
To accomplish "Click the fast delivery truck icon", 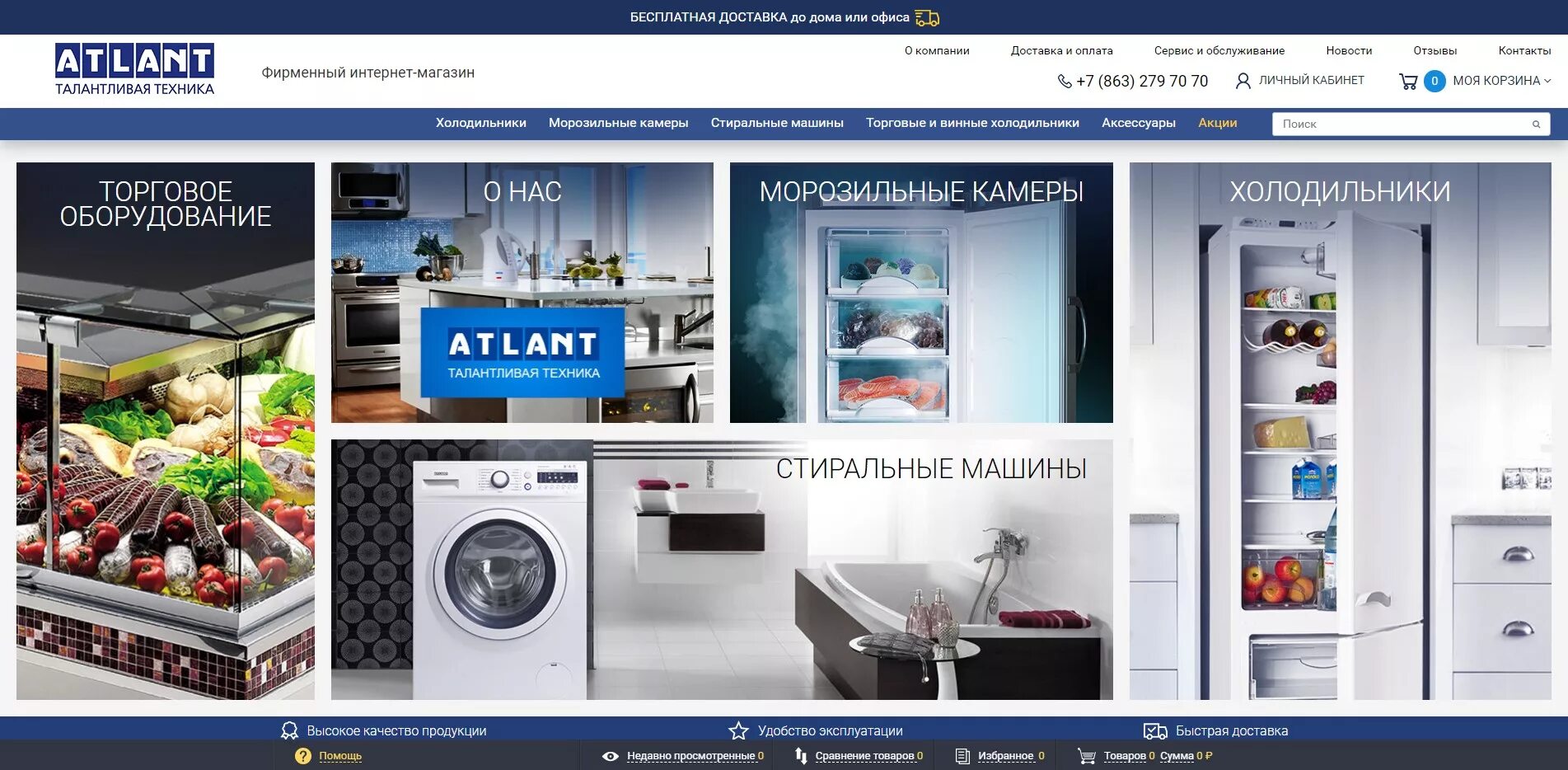I will 1155,730.
